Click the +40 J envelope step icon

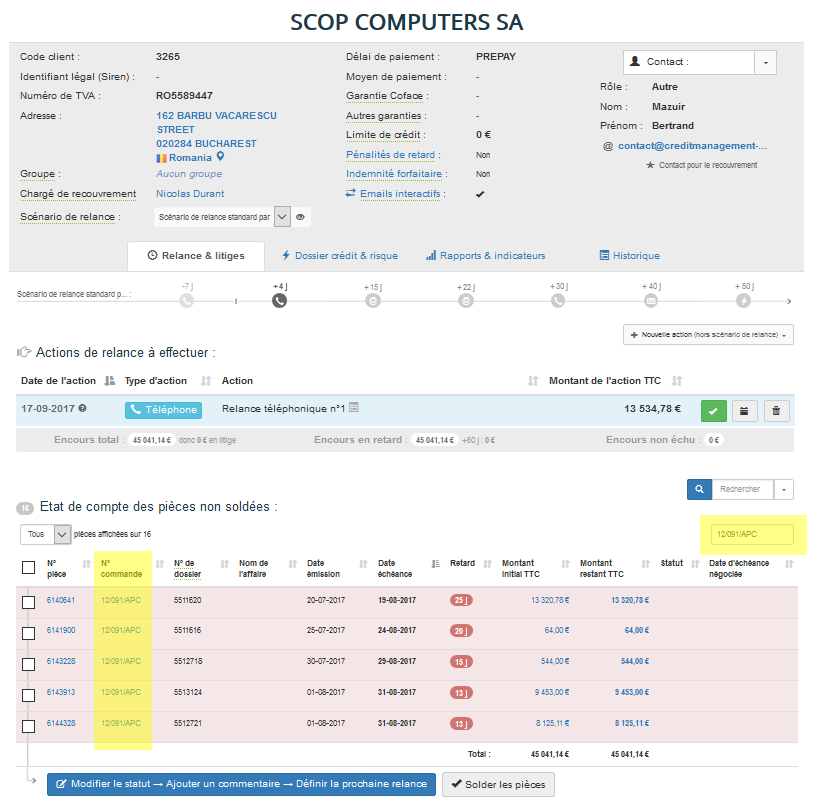[651, 300]
